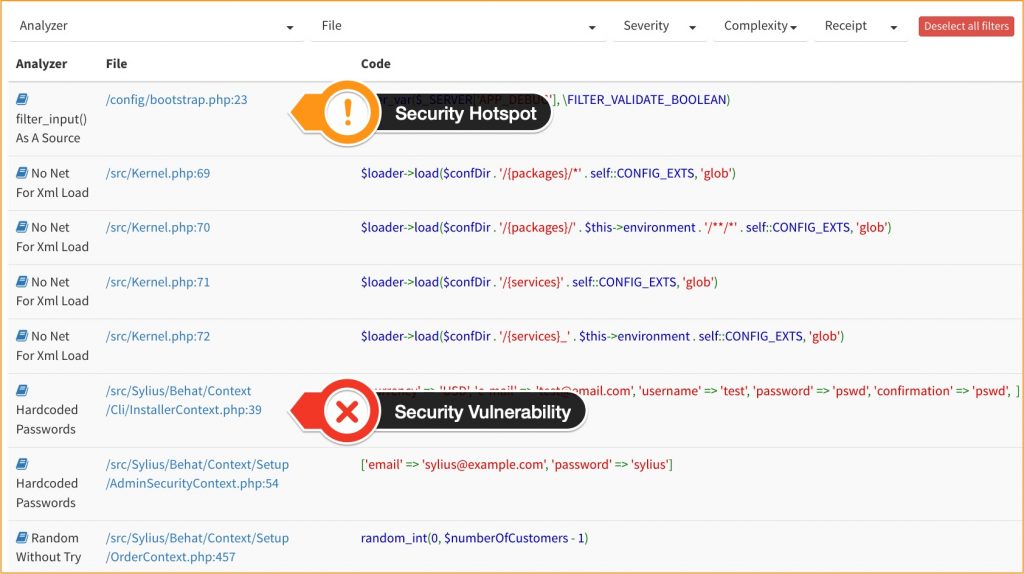The width and height of the screenshot is (1024, 574).
Task: Click book icon in Kernel.php:72 row
Action: [22, 336]
